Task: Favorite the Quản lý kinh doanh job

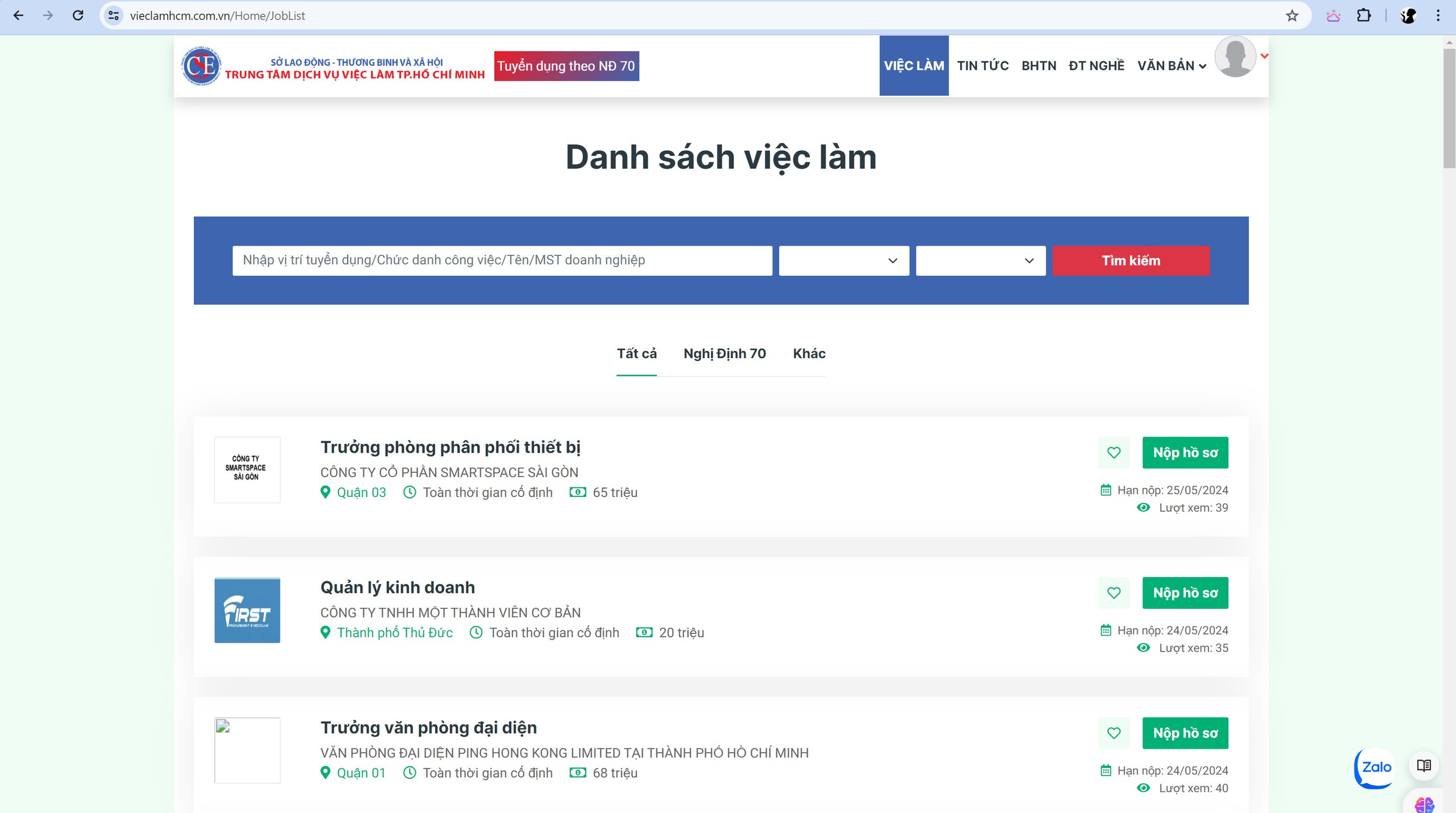Action: coord(1114,593)
